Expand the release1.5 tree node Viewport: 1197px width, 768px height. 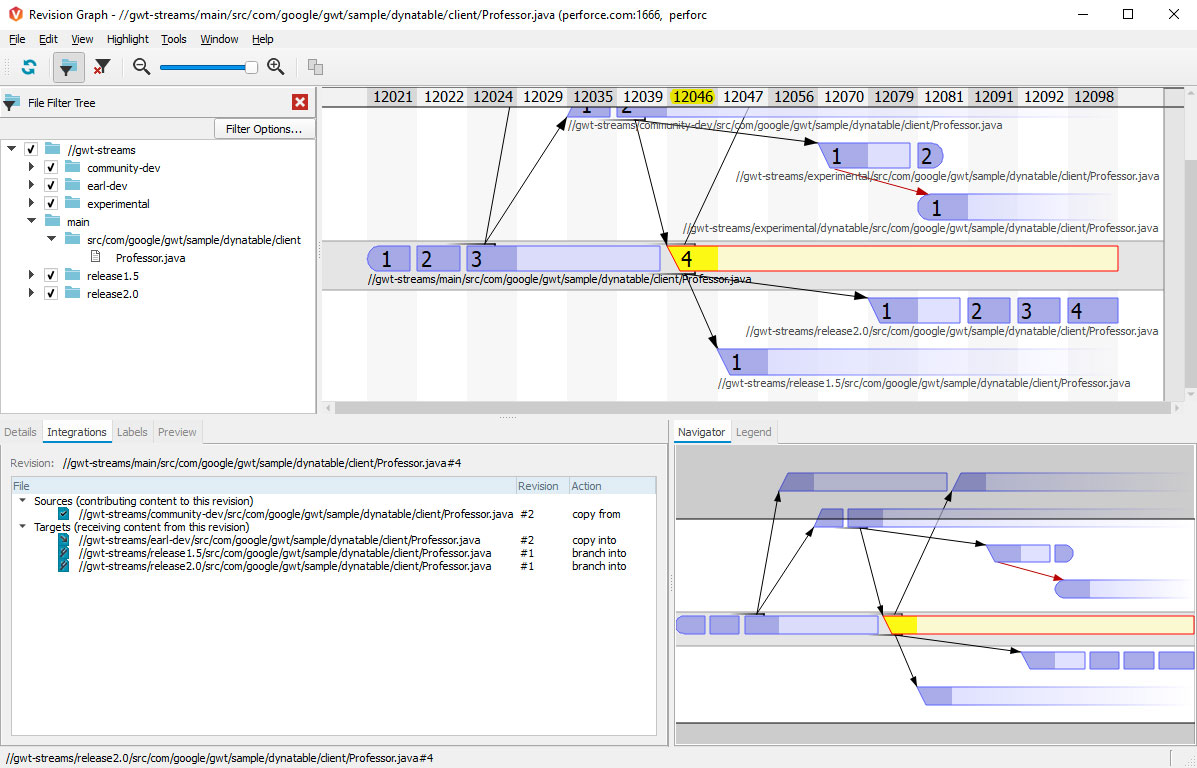[31, 275]
